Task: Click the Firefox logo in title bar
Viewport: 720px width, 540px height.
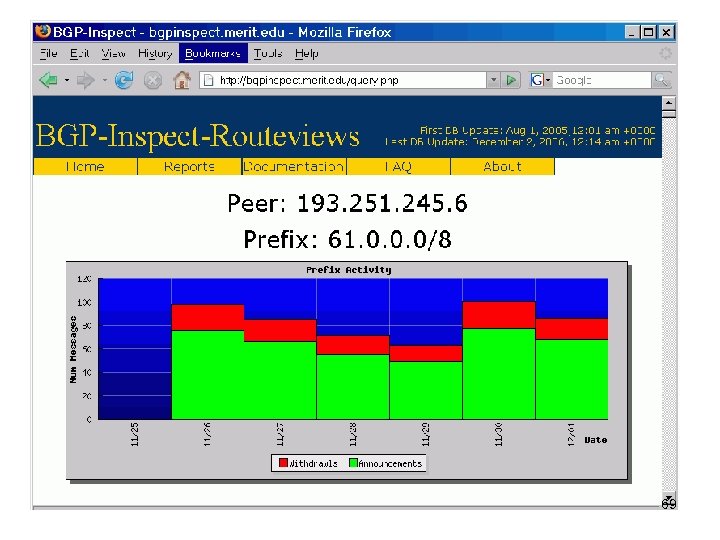Action: click(43, 31)
